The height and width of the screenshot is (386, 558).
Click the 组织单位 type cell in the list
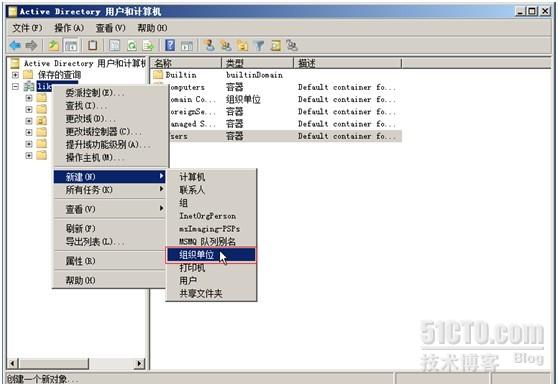tap(243, 99)
